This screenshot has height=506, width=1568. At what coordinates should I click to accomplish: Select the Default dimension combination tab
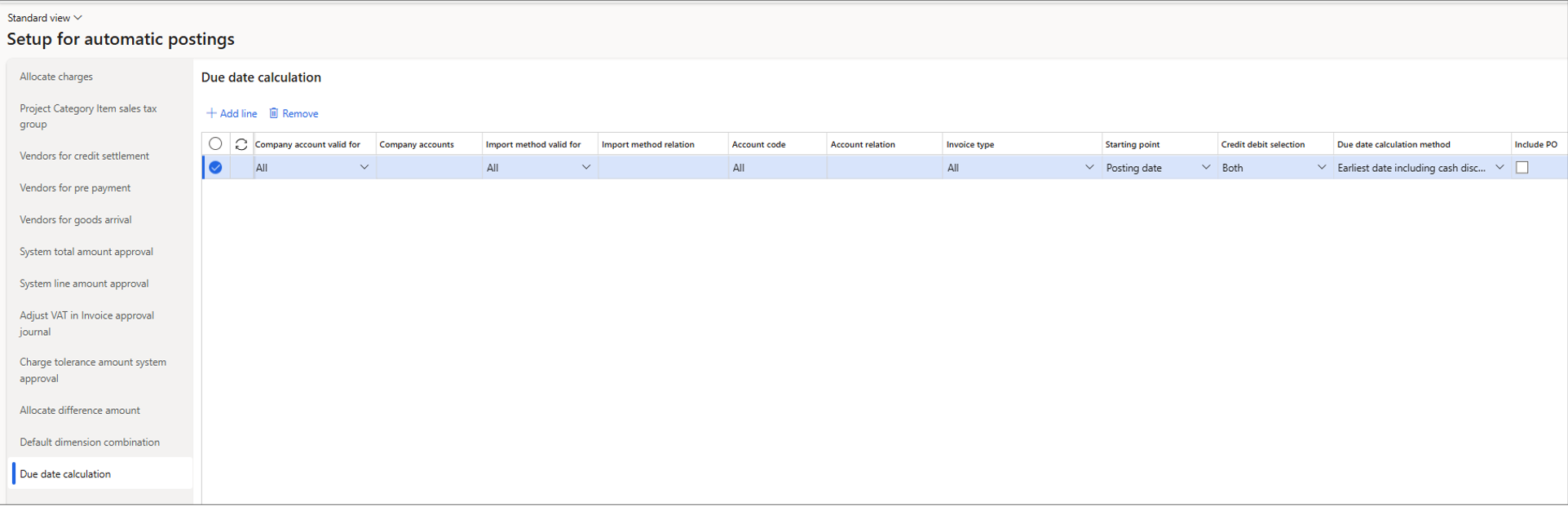(x=90, y=442)
